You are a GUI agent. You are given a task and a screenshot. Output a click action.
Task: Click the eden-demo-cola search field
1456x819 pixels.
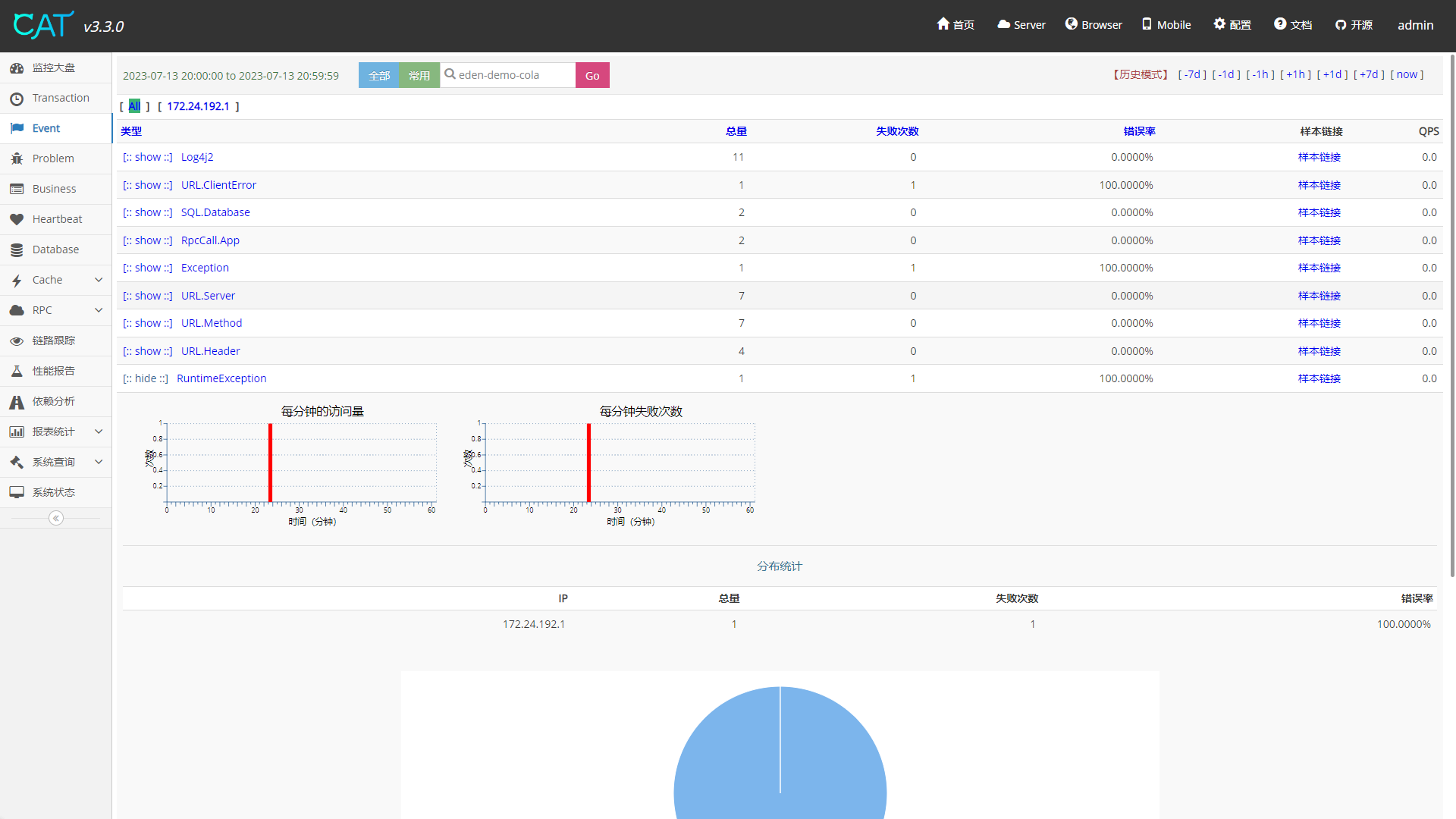coord(508,75)
